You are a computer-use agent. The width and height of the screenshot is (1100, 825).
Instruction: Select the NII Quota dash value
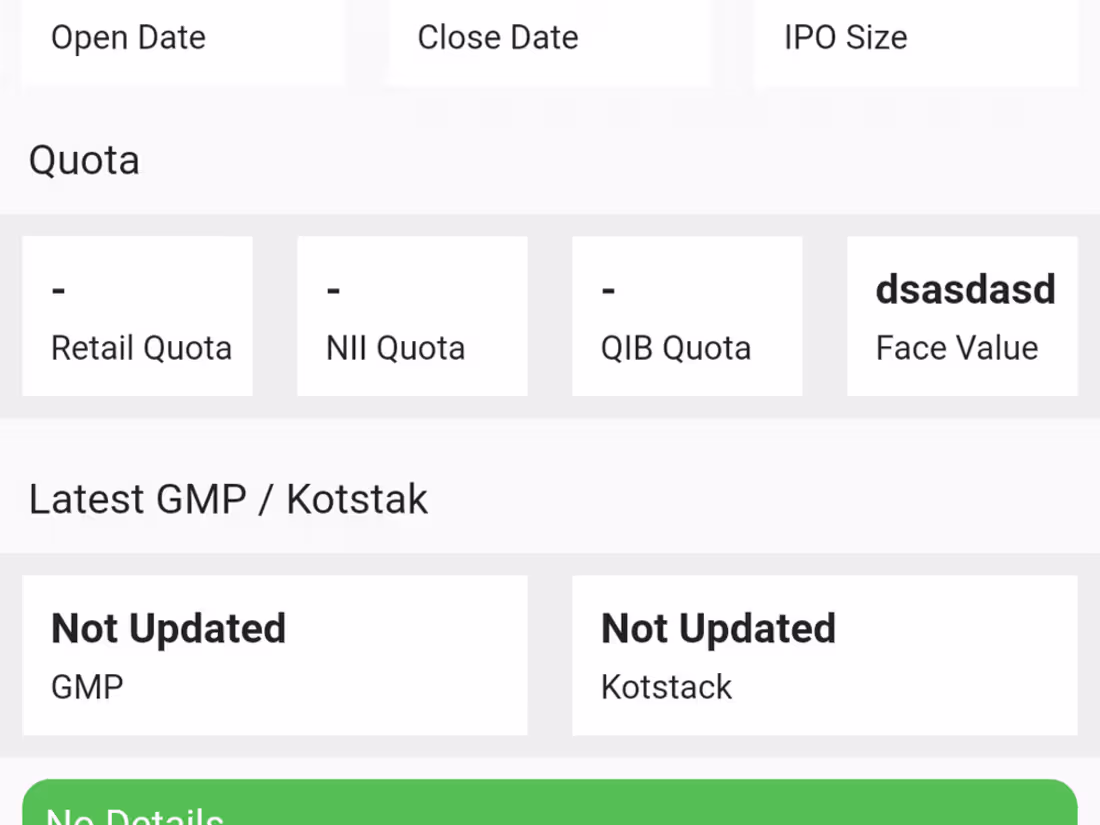[332, 289]
